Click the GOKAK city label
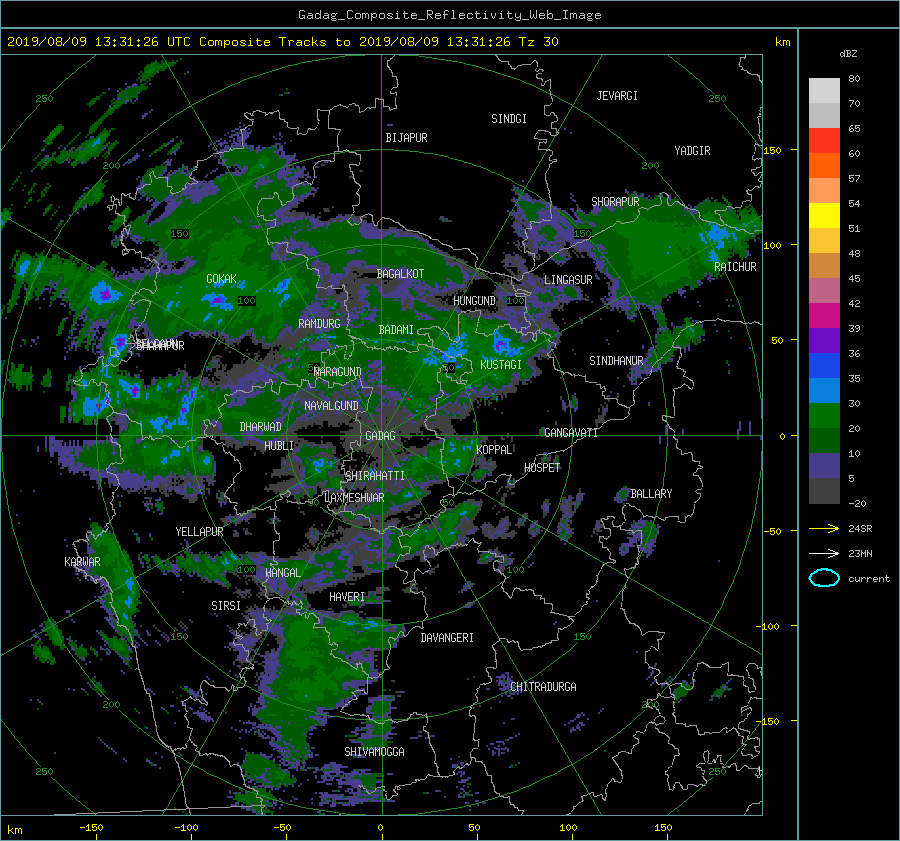900x841 pixels. 222,279
